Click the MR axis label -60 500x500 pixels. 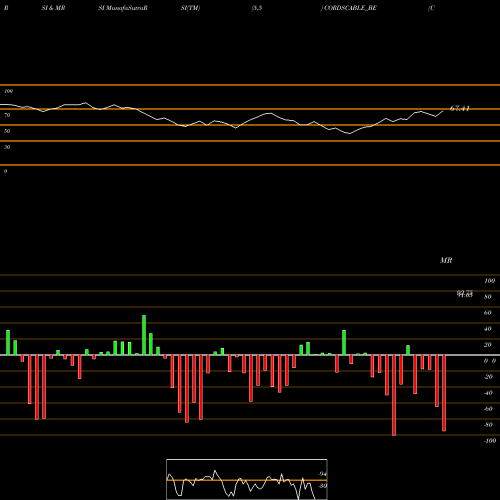(488, 409)
